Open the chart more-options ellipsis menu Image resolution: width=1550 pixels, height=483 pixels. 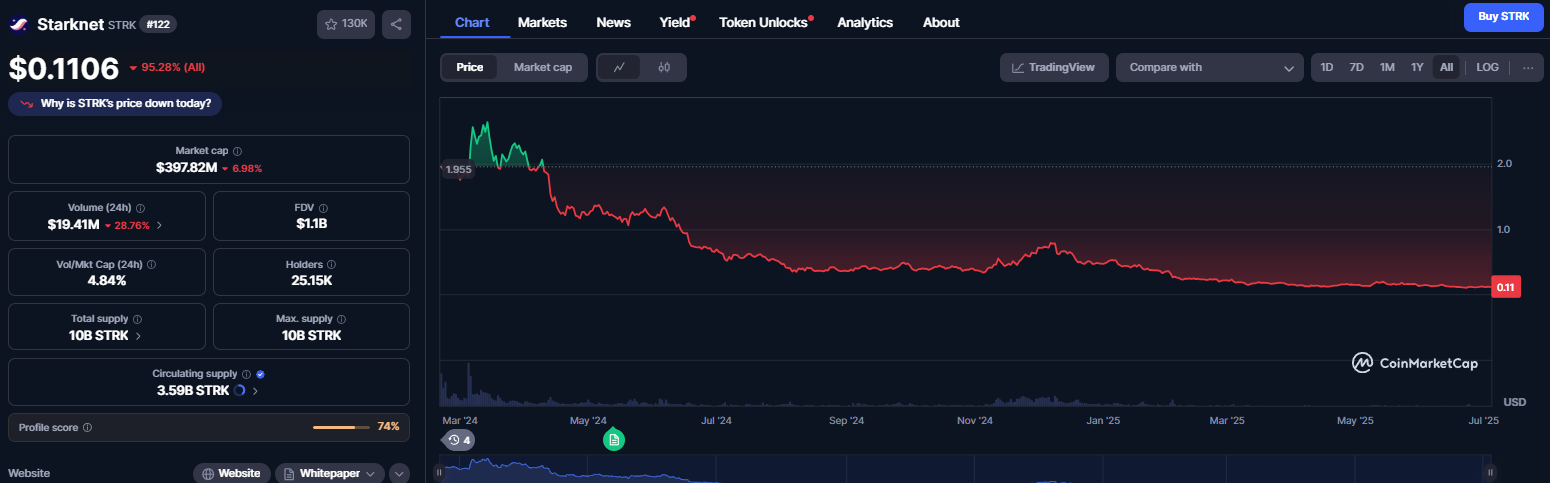point(1527,67)
